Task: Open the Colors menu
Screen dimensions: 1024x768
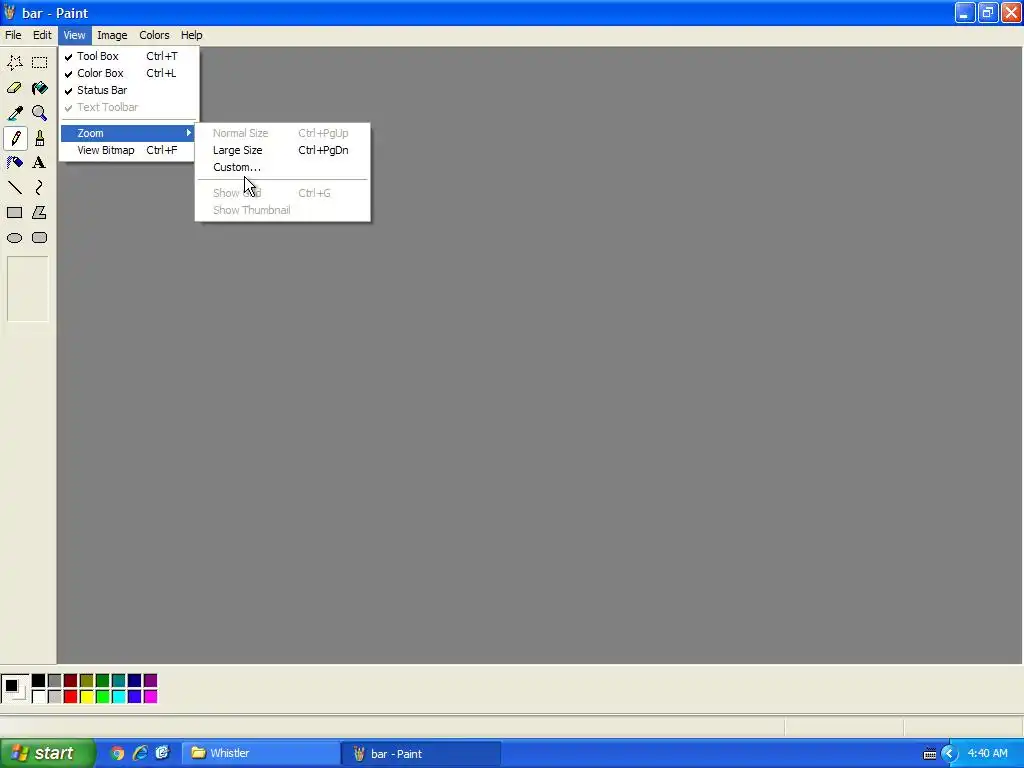Action: tap(154, 35)
